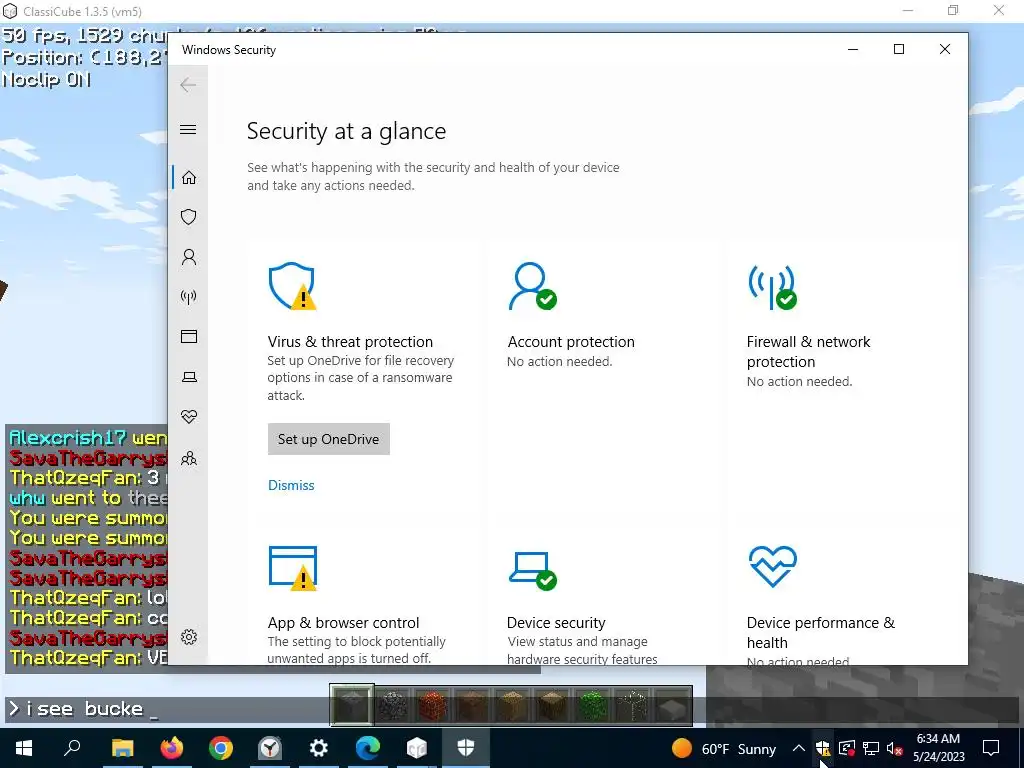Image resolution: width=1024 pixels, height=768 pixels.
Task: Click the Firewall & network protection tile icon
Action: tap(772, 286)
